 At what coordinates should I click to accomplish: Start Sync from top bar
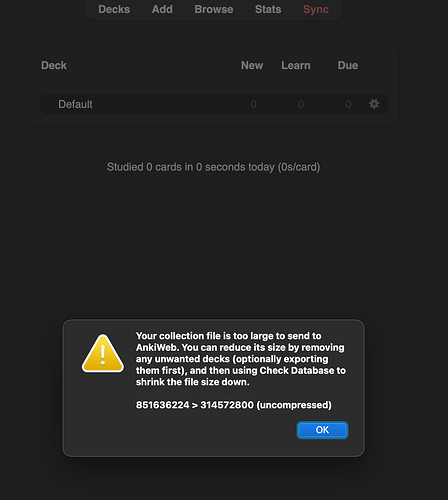(x=316, y=9)
